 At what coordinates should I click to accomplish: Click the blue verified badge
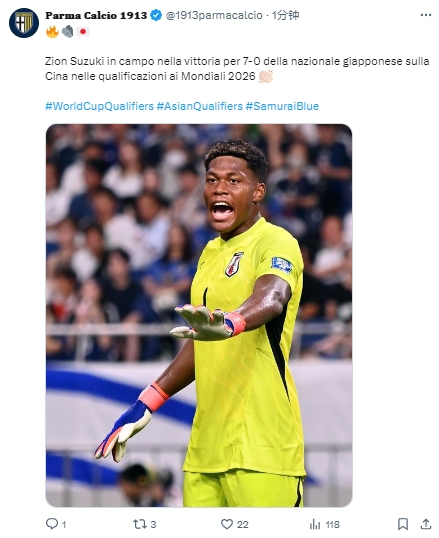pyautogui.click(x=156, y=15)
